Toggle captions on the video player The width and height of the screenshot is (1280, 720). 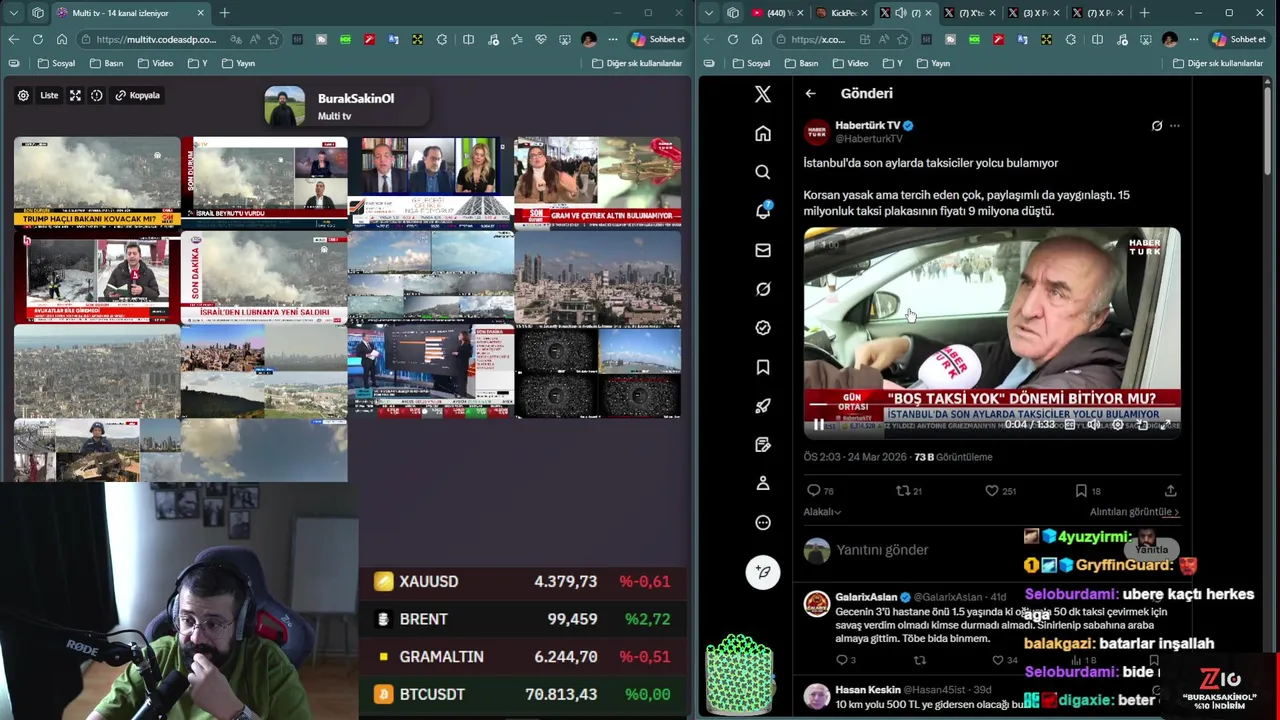(1069, 425)
